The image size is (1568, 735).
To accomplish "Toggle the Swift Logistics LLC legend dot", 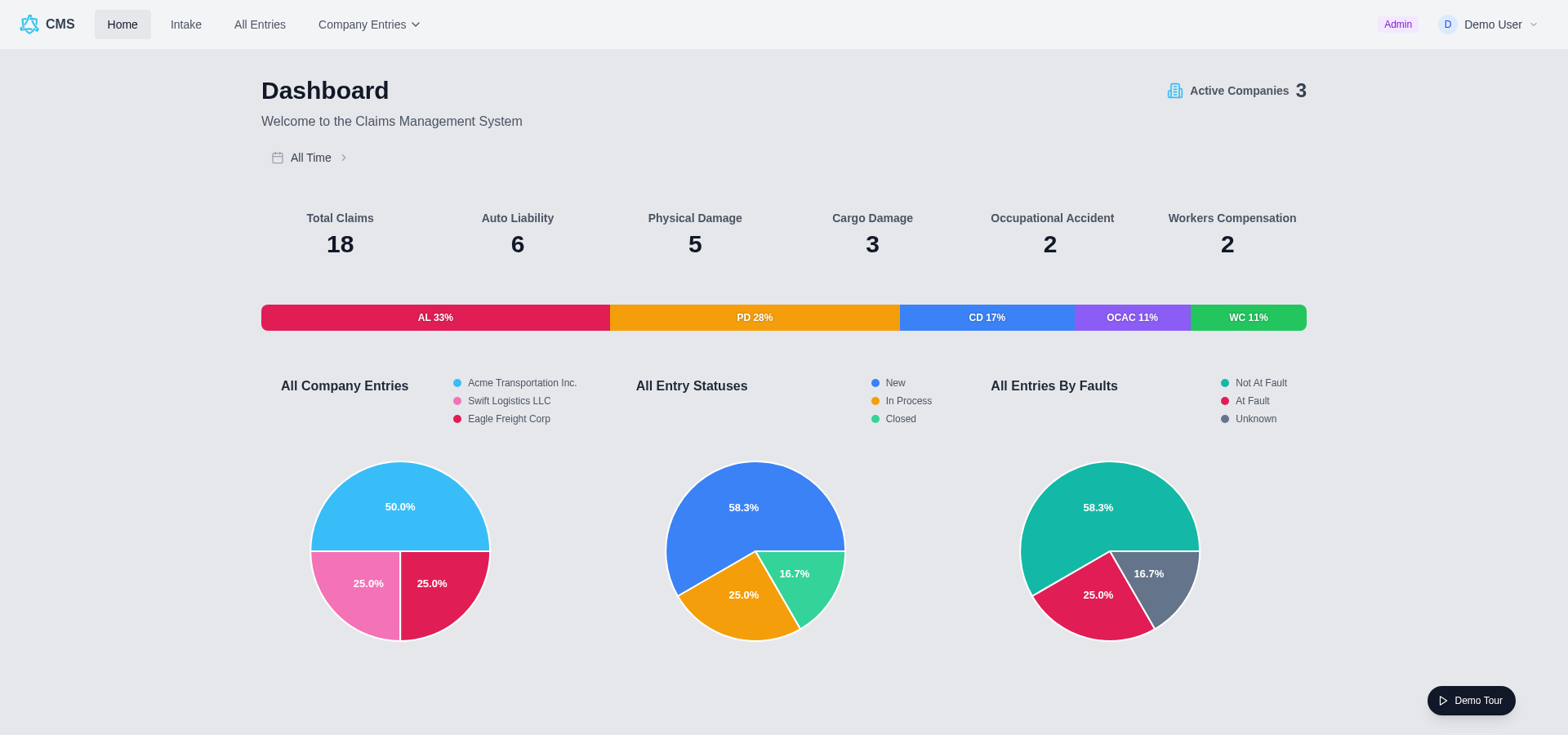I will click(x=457, y=401).
